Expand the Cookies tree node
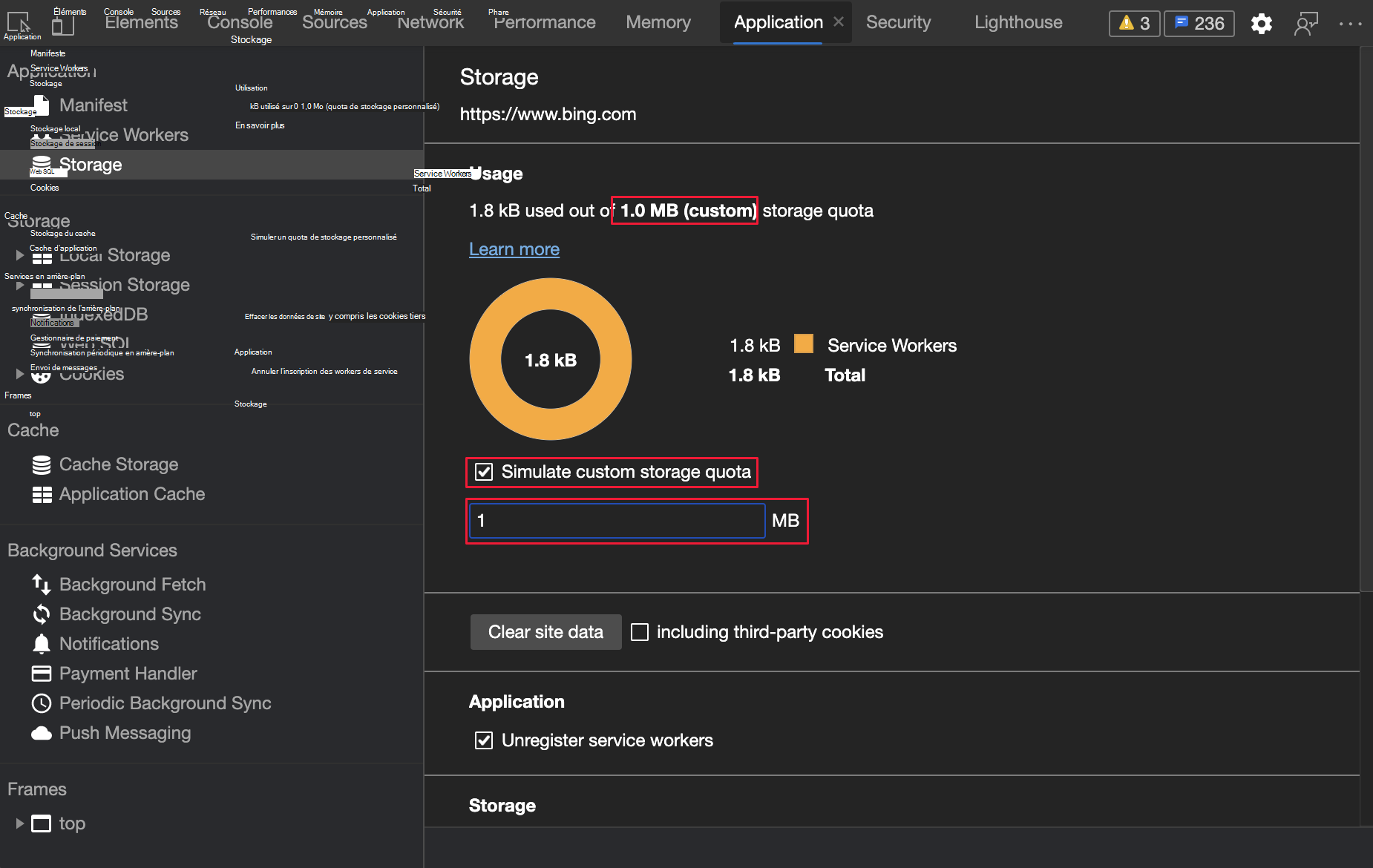This screenshot has height=868, width=1373. click(20, 374)
